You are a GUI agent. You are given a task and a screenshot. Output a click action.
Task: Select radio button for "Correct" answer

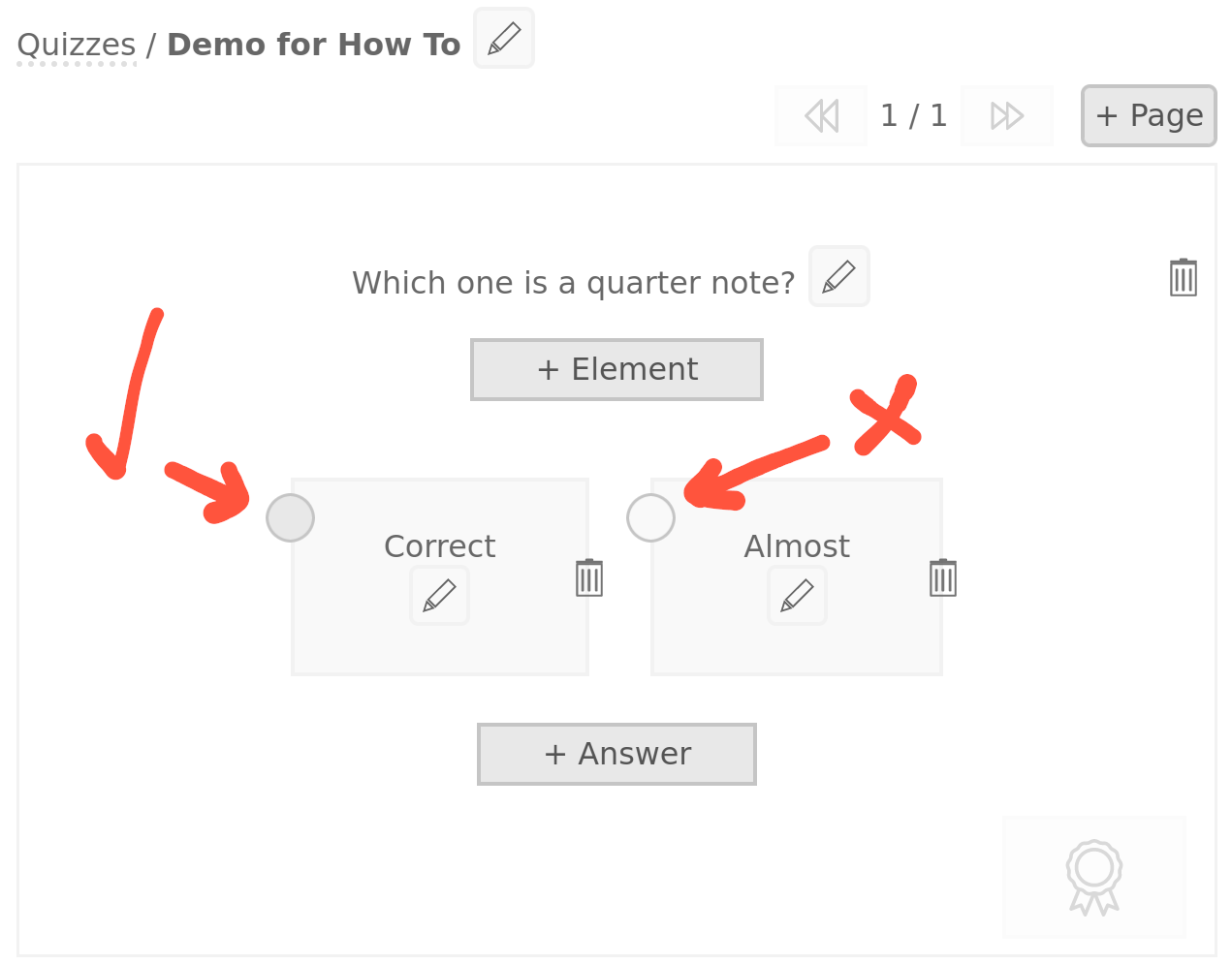click(290, 517)
